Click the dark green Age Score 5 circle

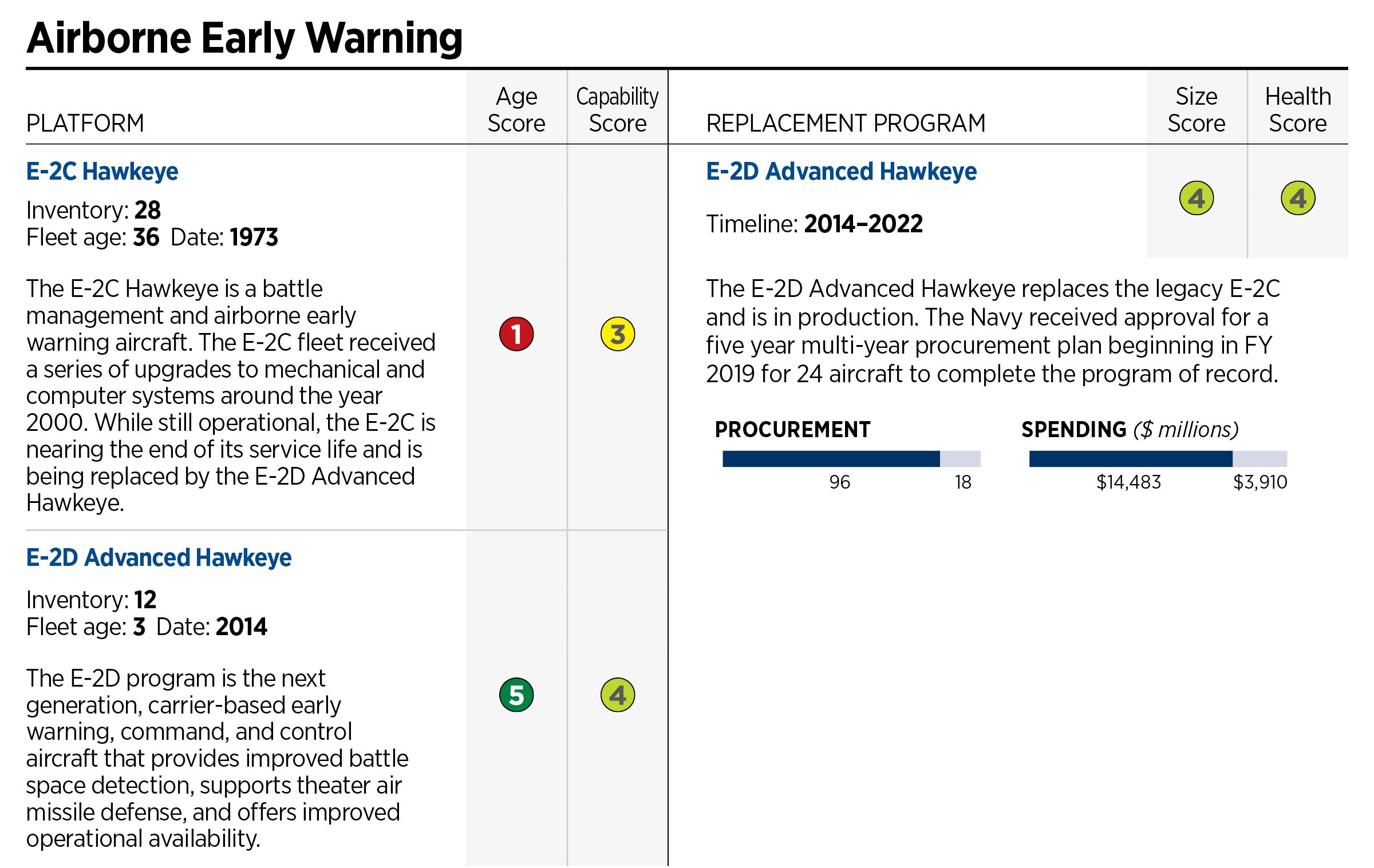(516, 695)
